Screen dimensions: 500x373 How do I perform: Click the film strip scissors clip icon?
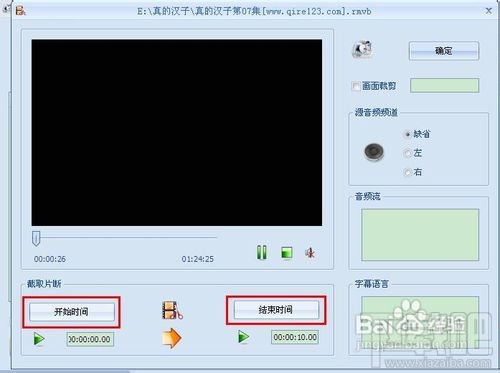(x=172, y=310)
